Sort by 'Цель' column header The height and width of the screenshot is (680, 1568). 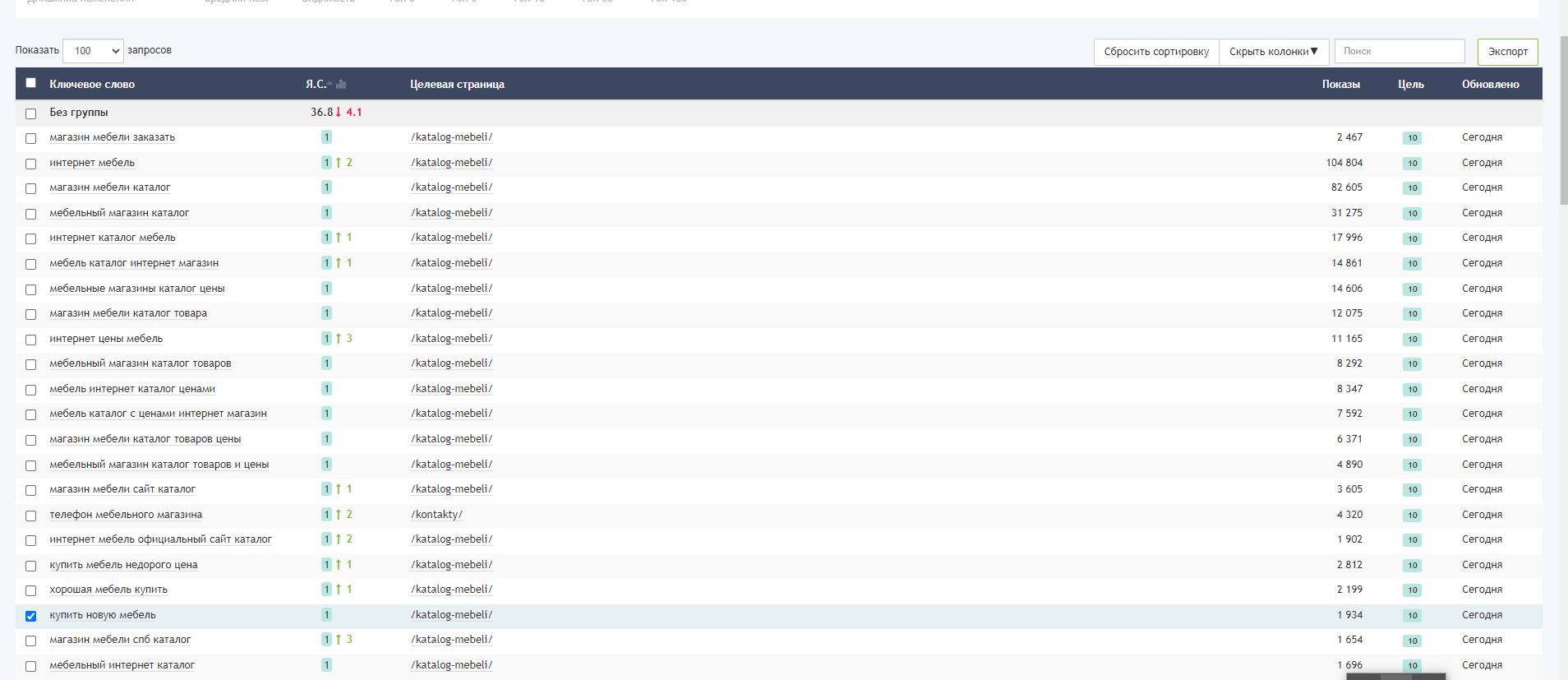coord(1411,84)
